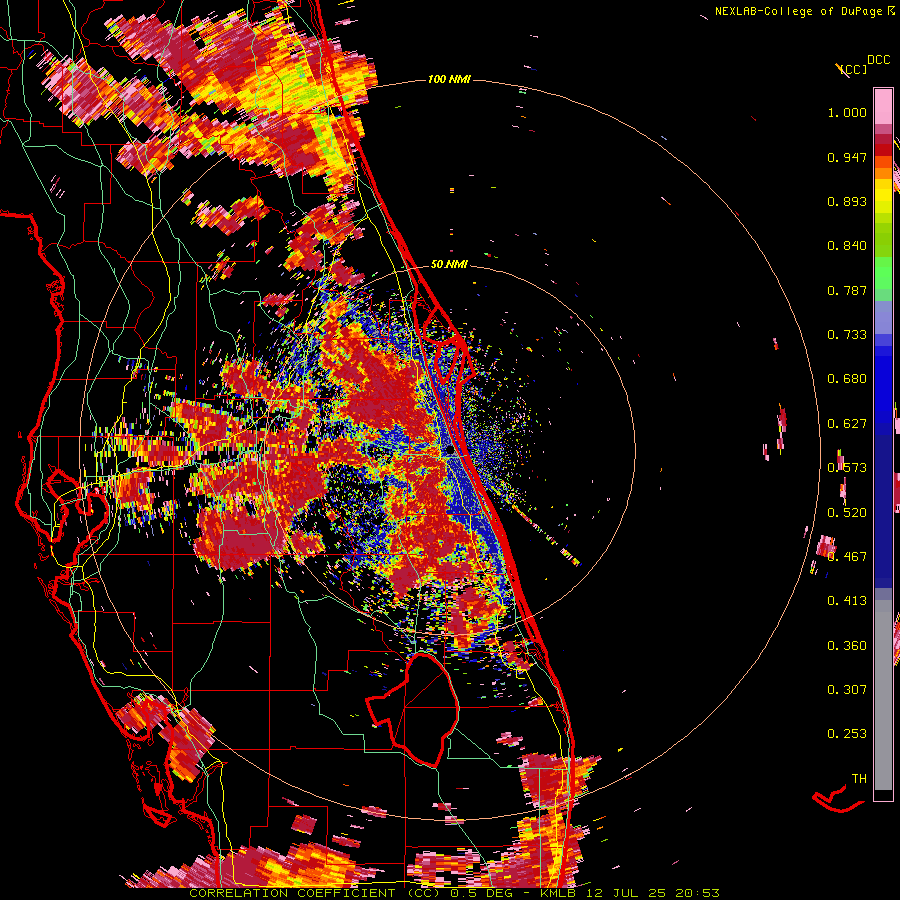This screenshot has width=900, height=900.
Task: Click the 0.840 scale value
Action: coord(847,246)
